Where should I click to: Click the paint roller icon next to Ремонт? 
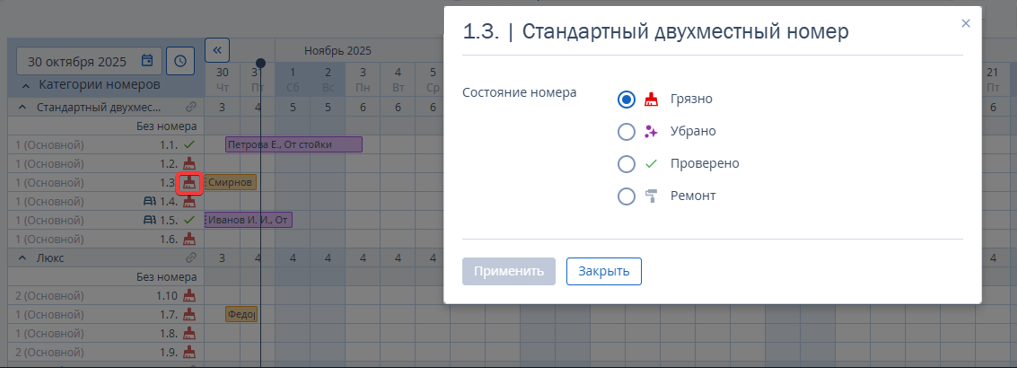(x=651, y=196)
